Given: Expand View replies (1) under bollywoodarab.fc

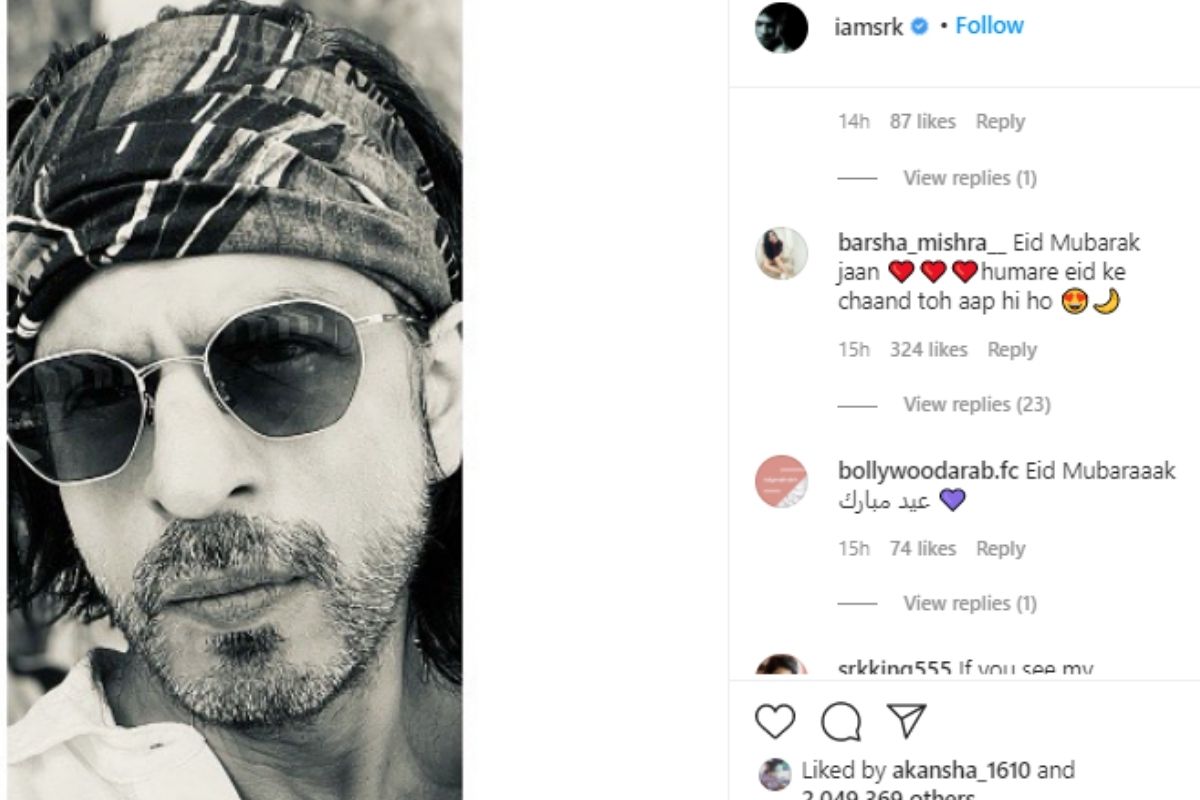Looking at the screenshot, I should pyautogui.click(x=969, y=604).
